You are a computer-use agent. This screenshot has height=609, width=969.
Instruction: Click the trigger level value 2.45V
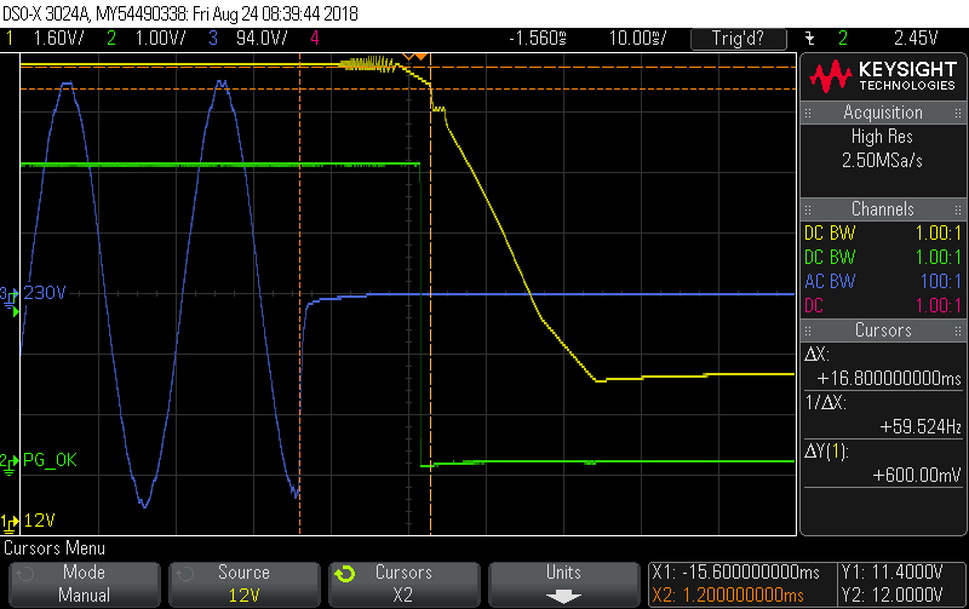tap(916, 38)
